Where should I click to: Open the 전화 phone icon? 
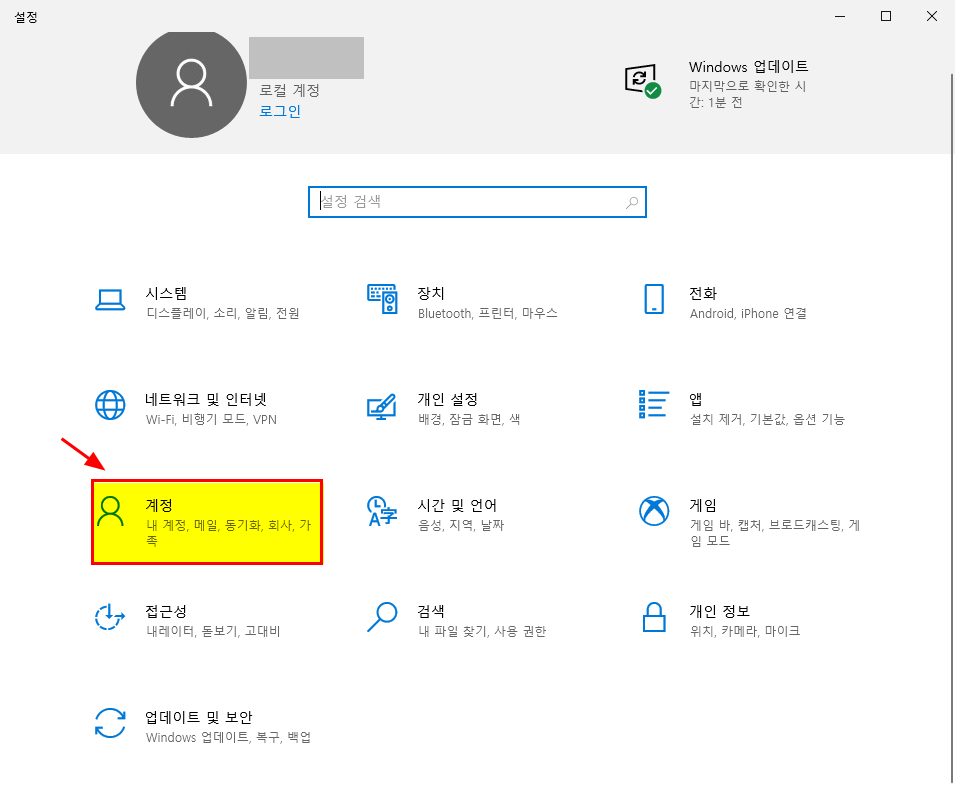point(654,299)
